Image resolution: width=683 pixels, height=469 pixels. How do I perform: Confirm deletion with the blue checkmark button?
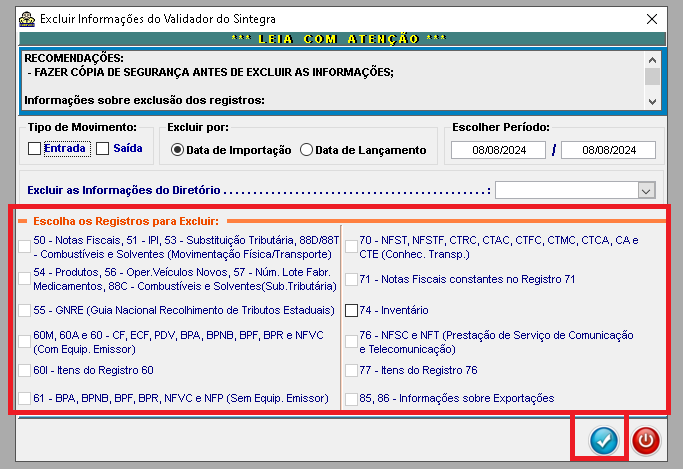603,440
